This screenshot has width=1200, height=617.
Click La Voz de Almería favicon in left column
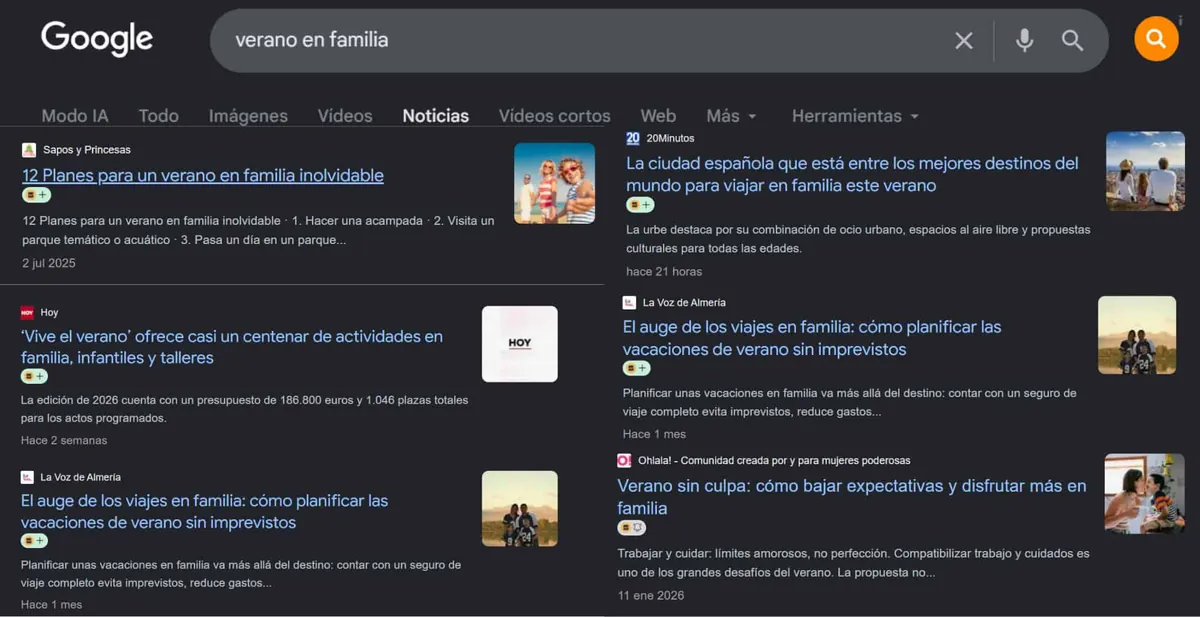point(27,477)
